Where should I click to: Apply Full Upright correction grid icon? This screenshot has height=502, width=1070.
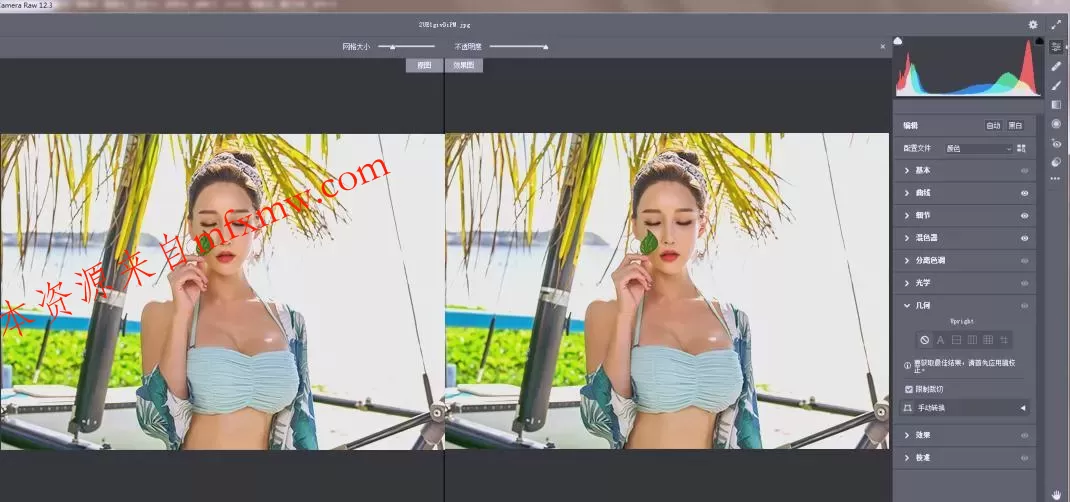[x=987, y=340]
